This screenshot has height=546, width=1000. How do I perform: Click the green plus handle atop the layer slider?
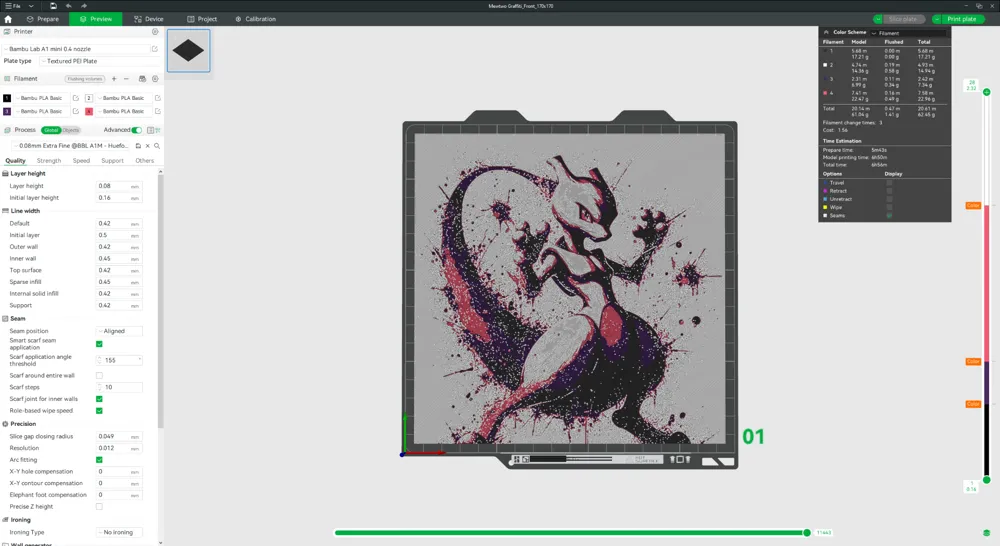point(987,92)
